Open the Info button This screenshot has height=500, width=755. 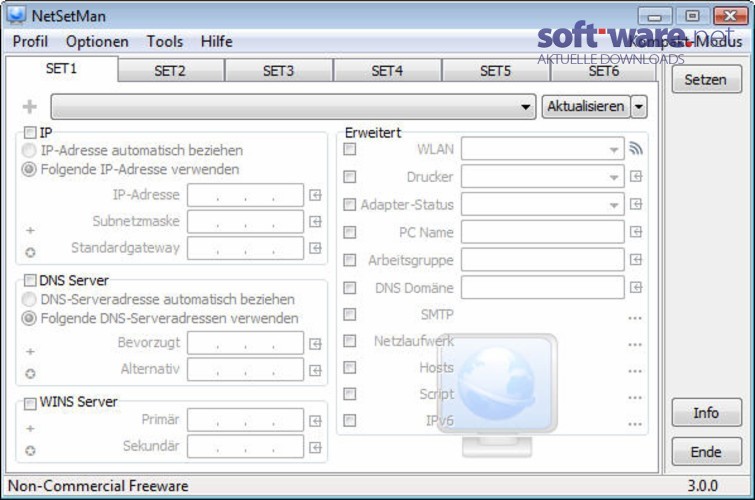coord(706,413)
